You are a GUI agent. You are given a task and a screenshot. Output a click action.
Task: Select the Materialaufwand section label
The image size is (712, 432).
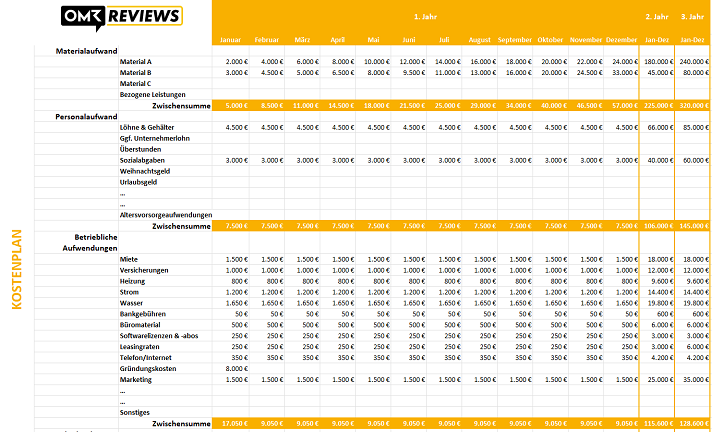89,50
